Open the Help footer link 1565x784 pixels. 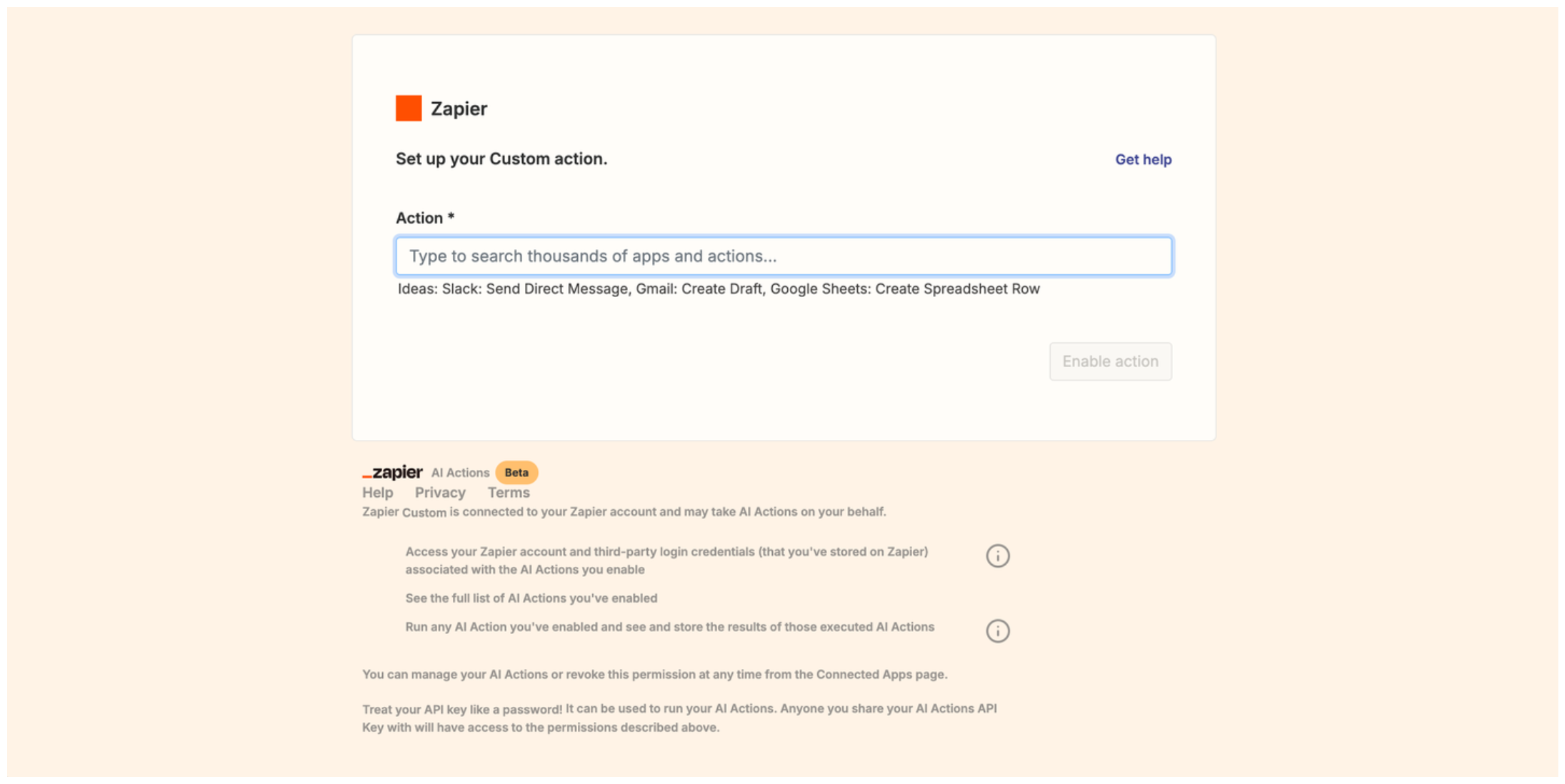click(377, 493)
